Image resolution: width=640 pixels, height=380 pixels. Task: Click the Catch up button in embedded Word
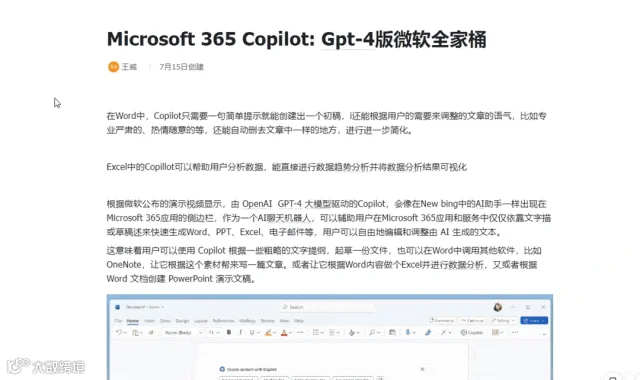[473, 320]
